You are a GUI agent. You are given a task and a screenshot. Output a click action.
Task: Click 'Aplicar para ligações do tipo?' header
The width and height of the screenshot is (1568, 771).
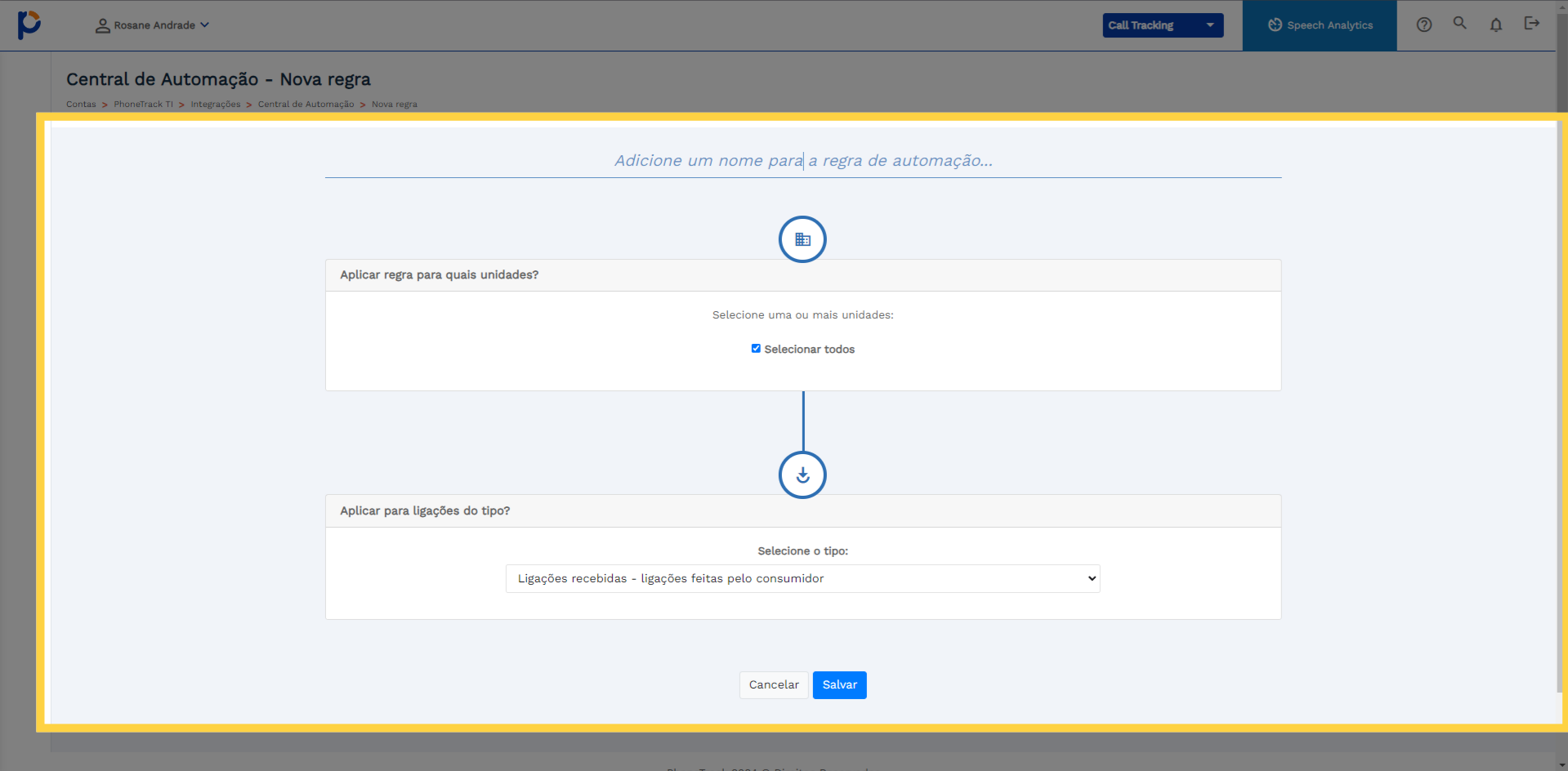point(803,511)
